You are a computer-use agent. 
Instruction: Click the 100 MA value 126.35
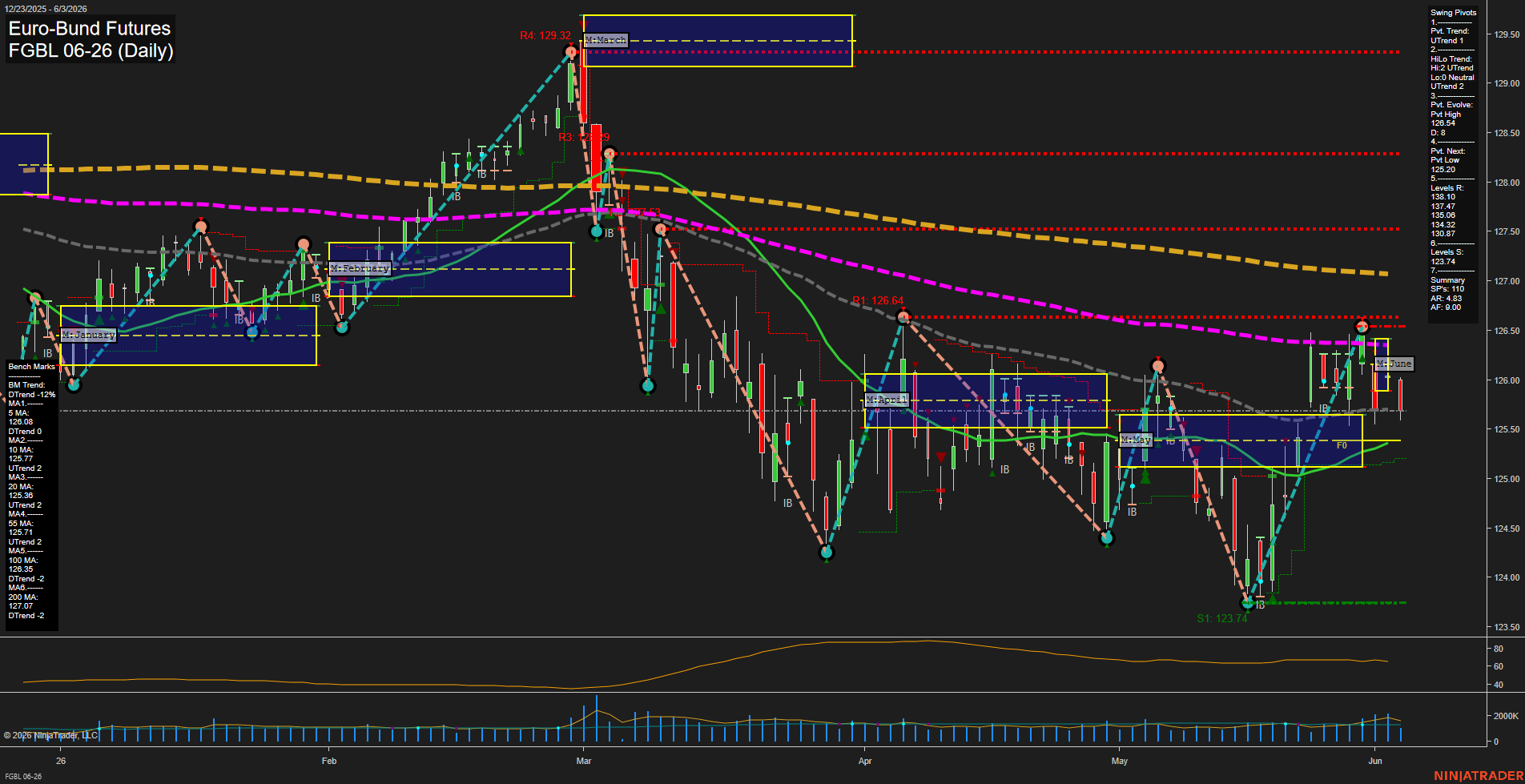21,569
